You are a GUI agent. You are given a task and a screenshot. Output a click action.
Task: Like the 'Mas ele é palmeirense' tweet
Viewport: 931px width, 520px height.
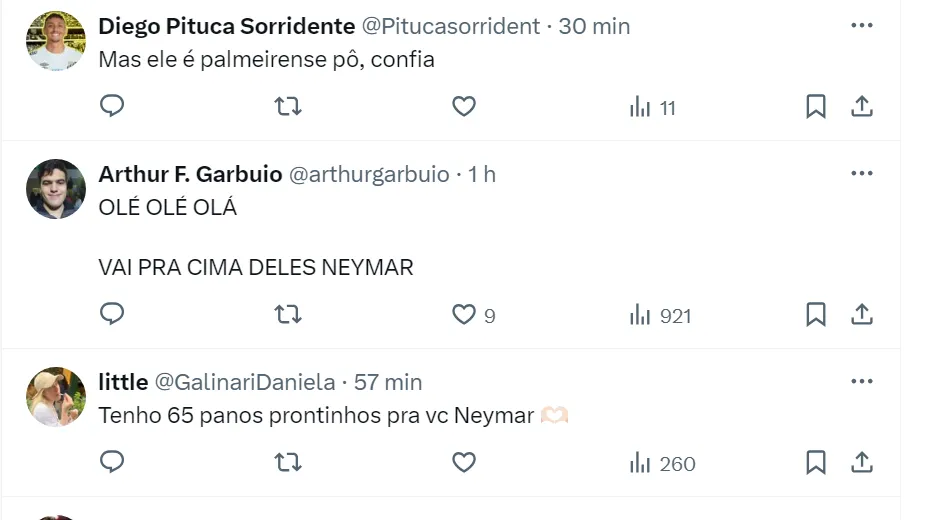point(464,106)
